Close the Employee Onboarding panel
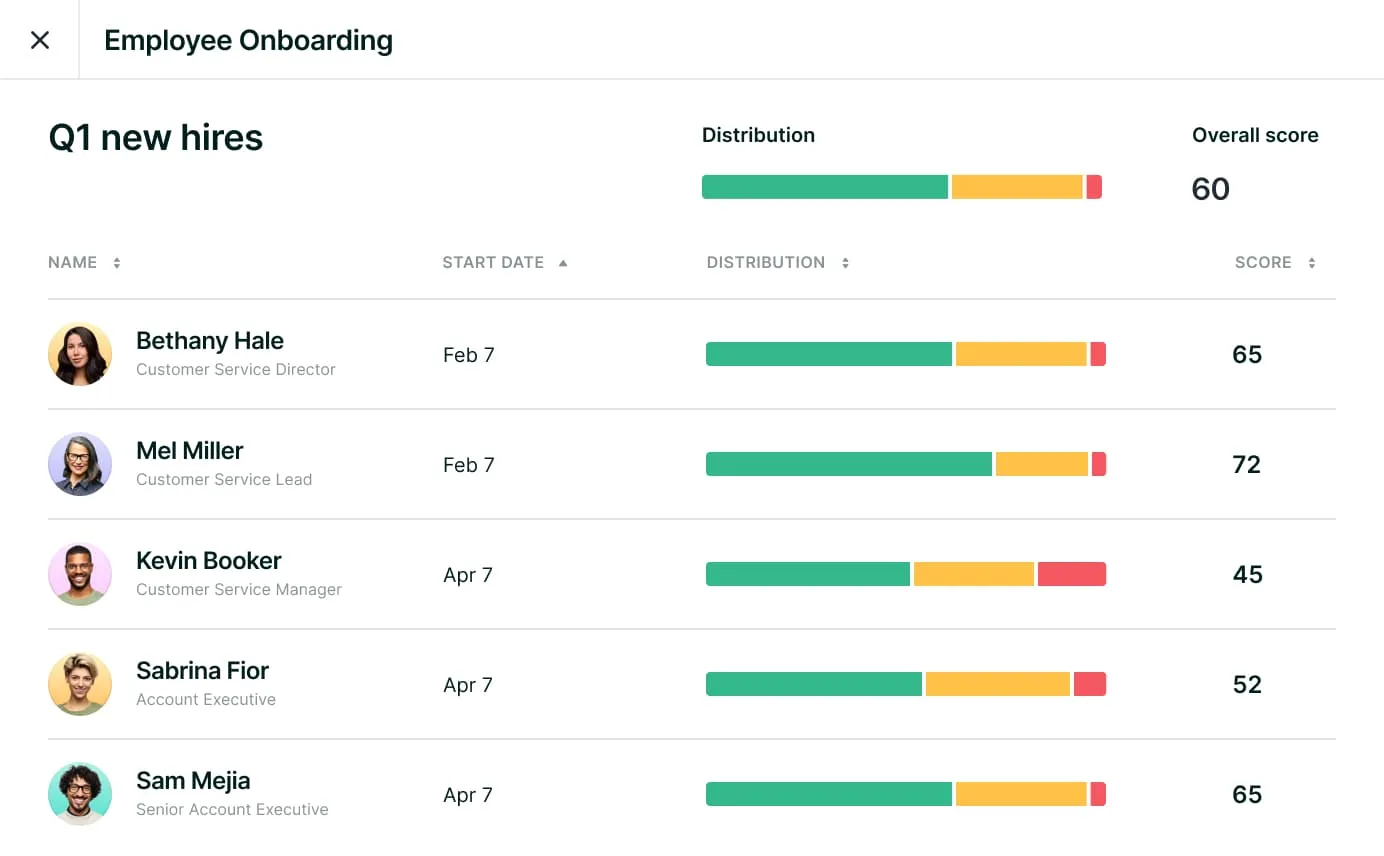The height and width of the screenshot is (856, 1384). click(x=40, y=40)
